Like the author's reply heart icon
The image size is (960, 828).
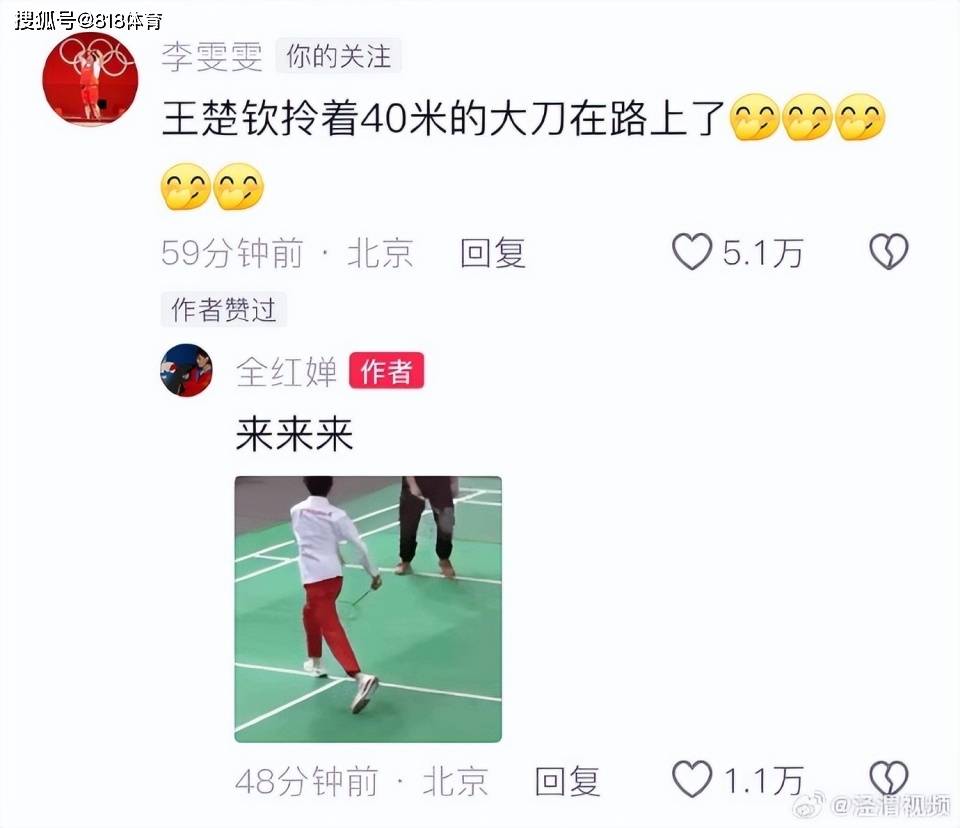(692, 779)
